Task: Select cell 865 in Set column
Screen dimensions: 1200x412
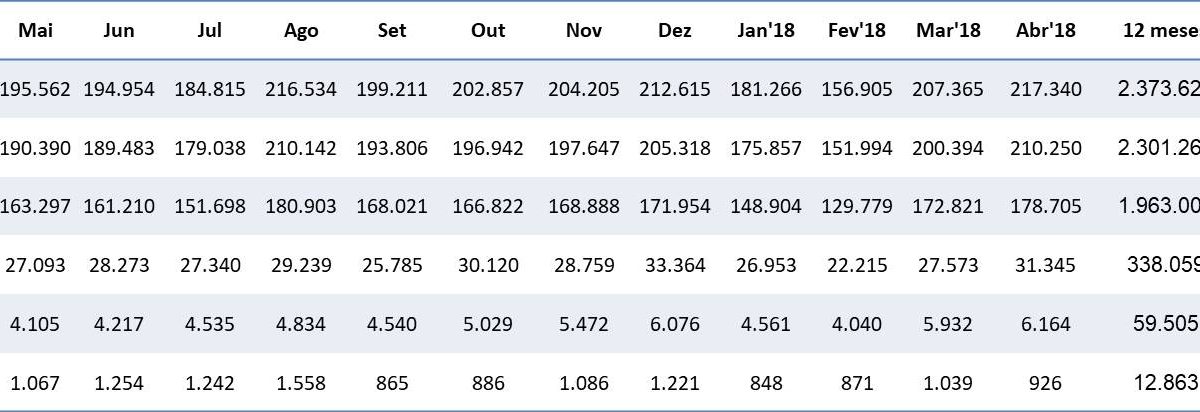Action: [x=392, y=382]
